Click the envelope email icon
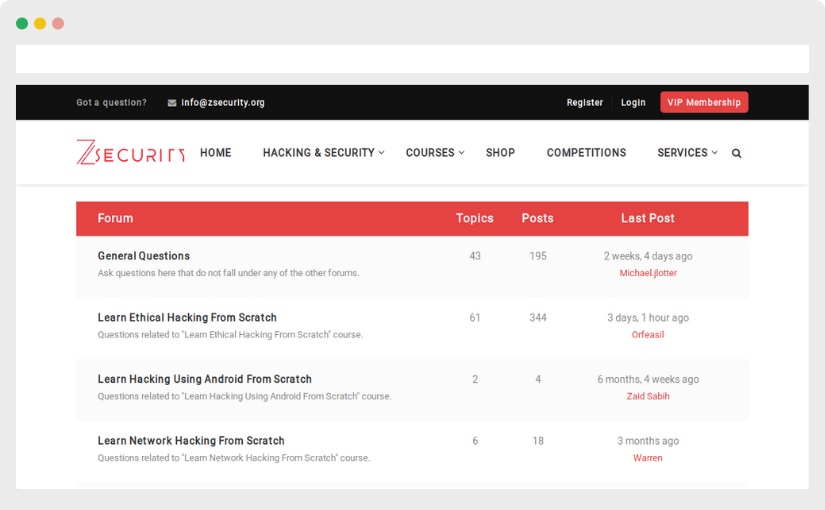825x510 pixels. tap(172, 103)
